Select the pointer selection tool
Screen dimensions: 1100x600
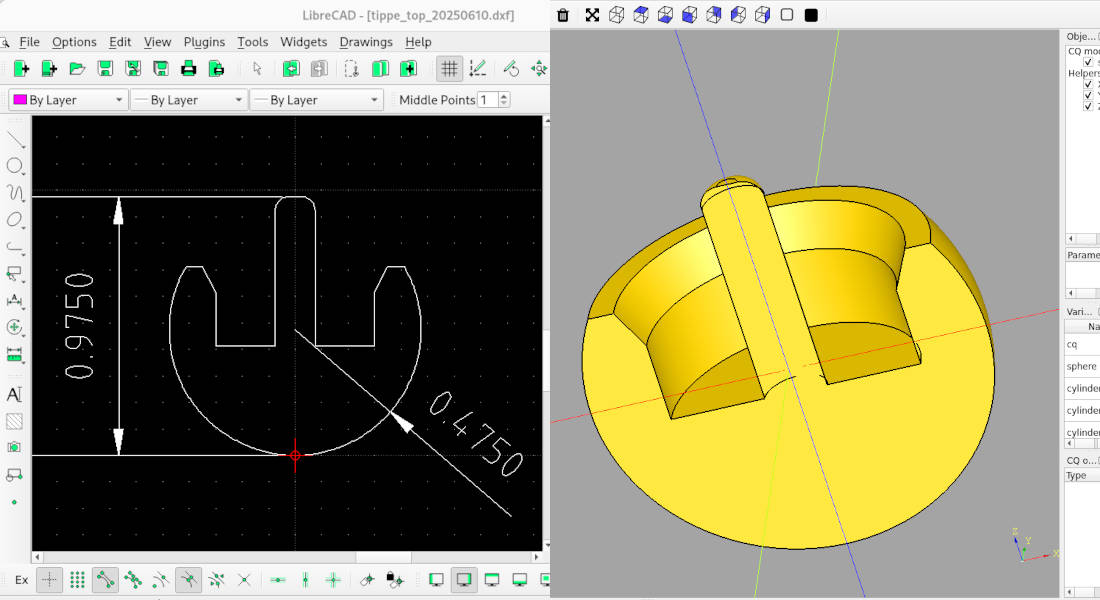(257, 69)
